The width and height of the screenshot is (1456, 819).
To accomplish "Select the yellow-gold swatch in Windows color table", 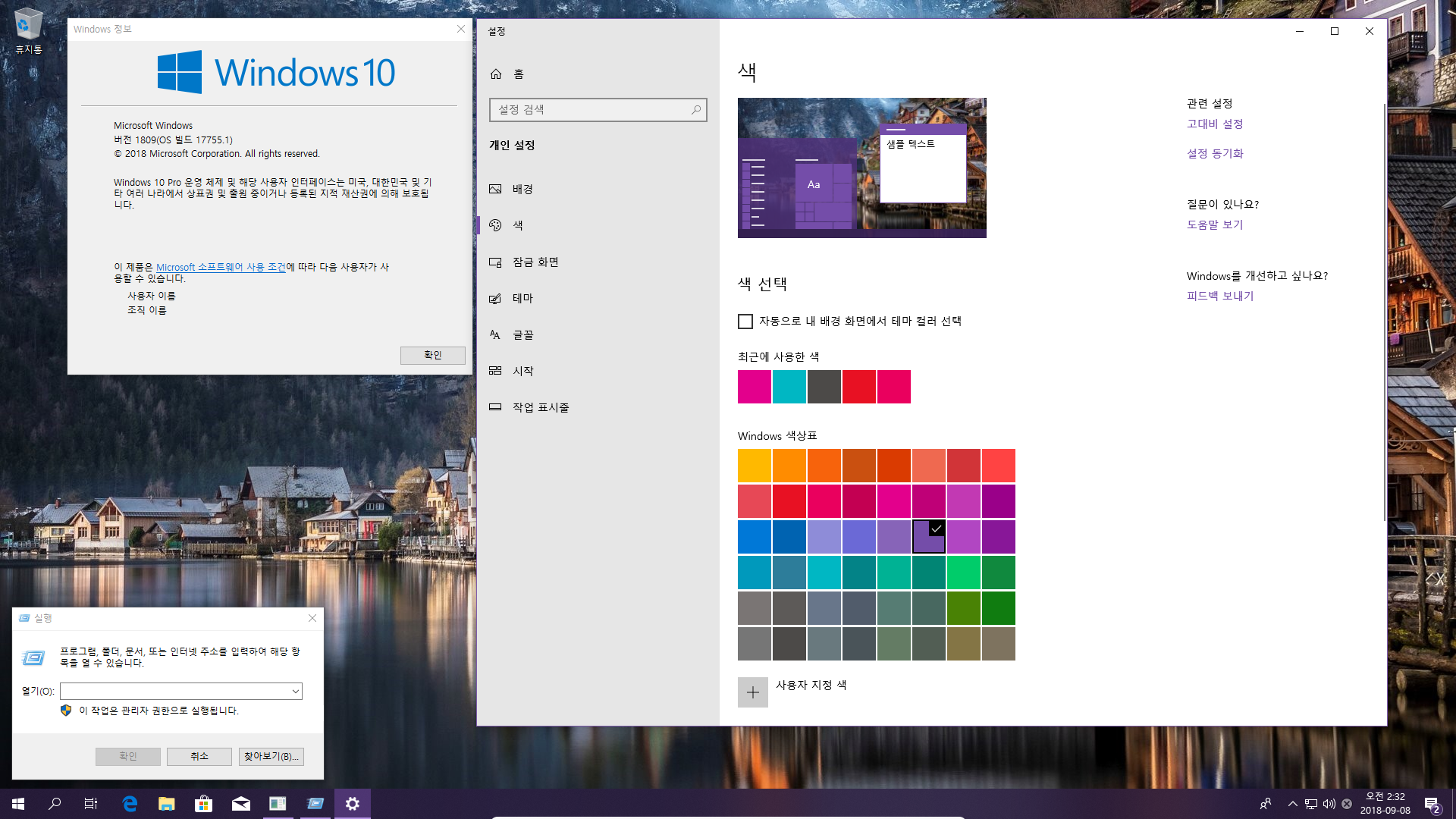I will click(755, 466).
